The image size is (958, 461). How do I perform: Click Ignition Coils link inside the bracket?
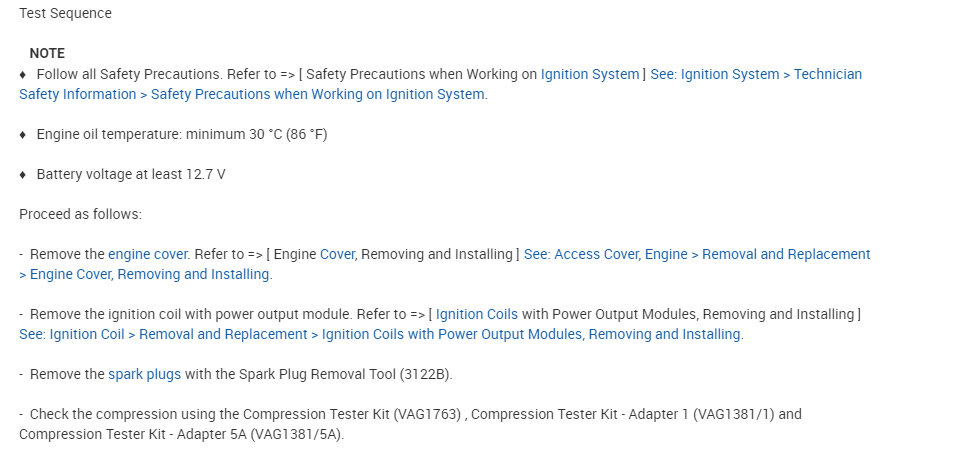click(x=476, y=314)
